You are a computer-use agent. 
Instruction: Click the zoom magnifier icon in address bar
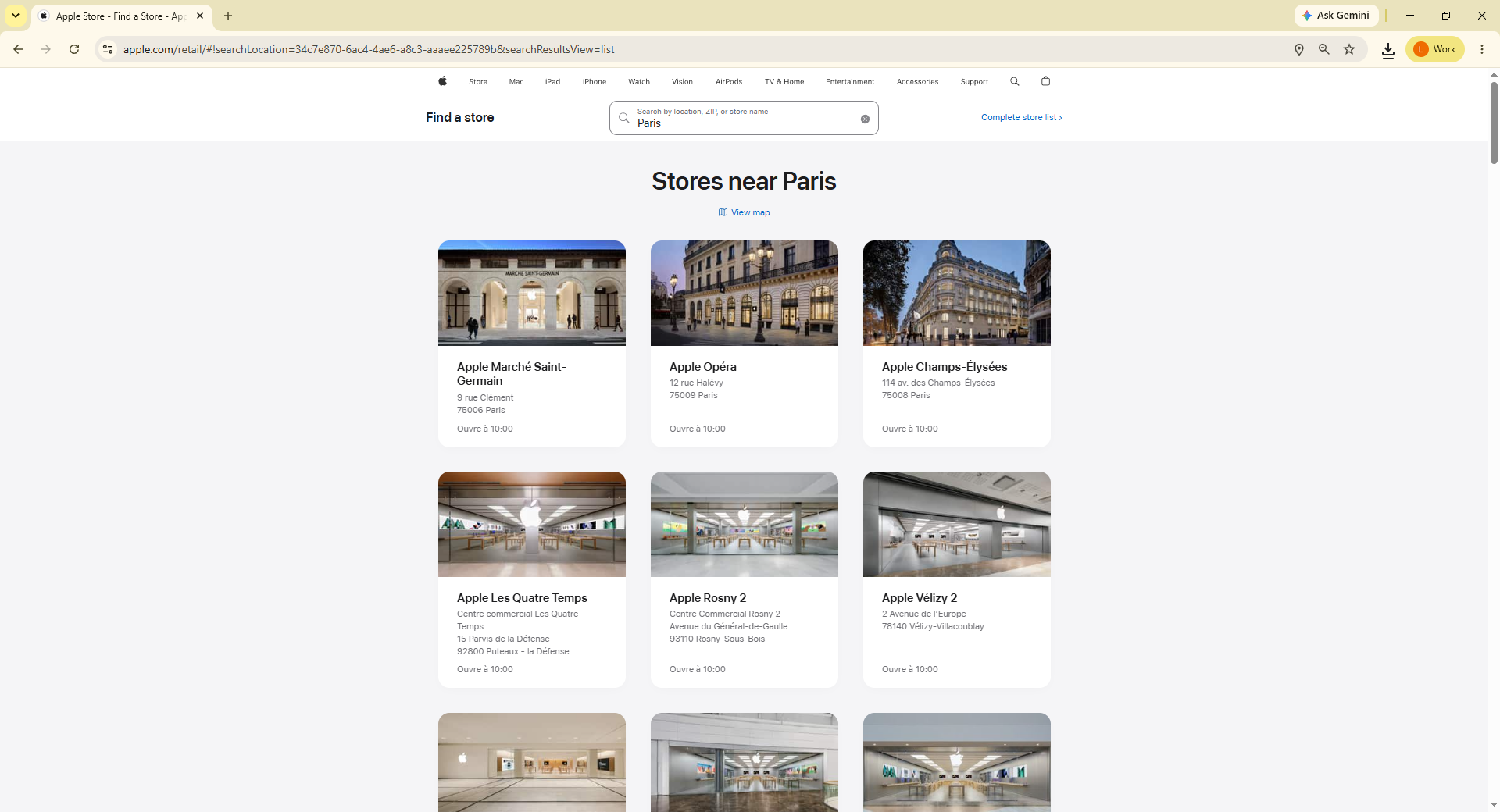1324,49
